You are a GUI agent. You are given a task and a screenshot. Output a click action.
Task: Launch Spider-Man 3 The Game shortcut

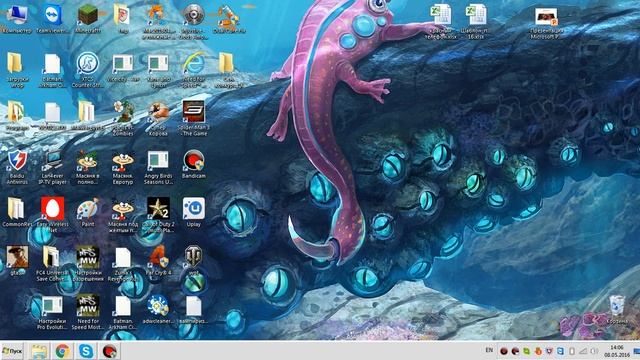point(193,118)
